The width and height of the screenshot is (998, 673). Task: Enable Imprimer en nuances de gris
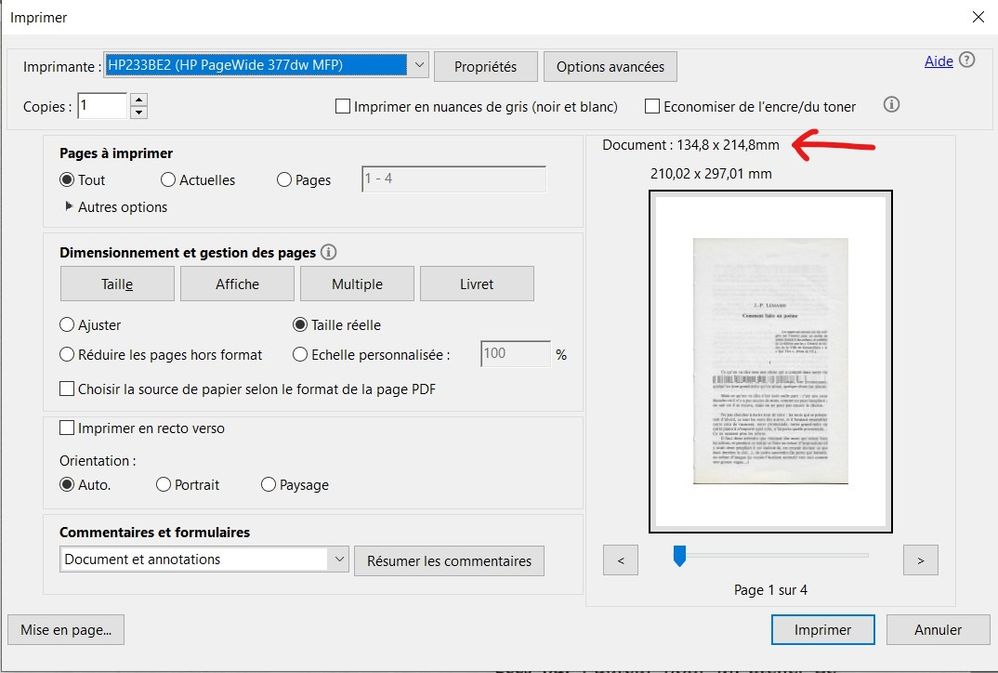click(343, 106)
